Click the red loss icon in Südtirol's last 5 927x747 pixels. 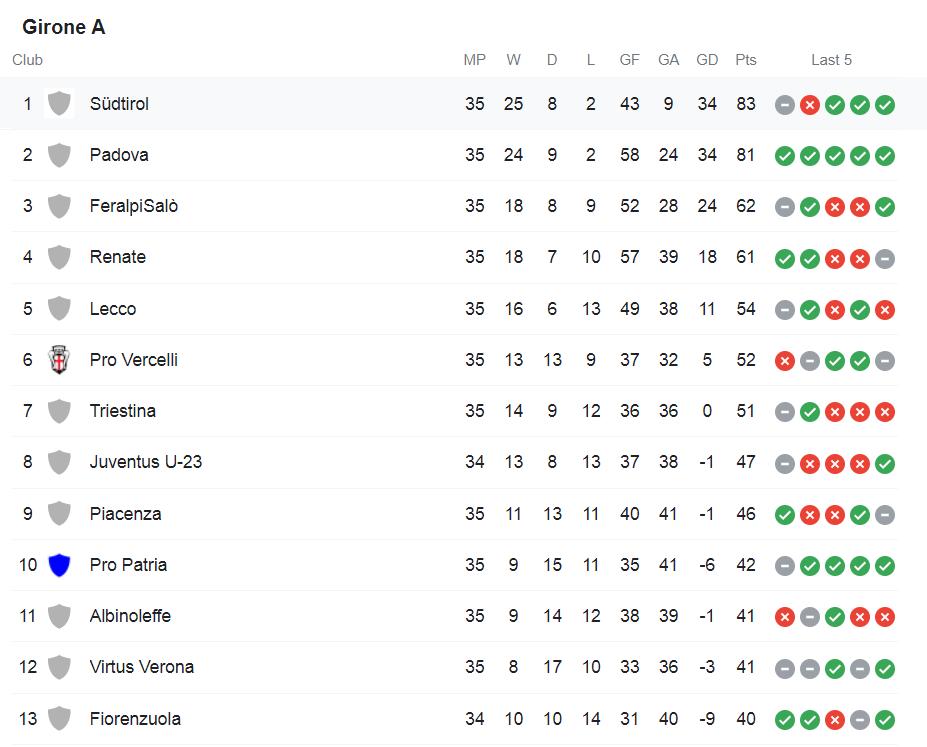click(x=809, y=105)
